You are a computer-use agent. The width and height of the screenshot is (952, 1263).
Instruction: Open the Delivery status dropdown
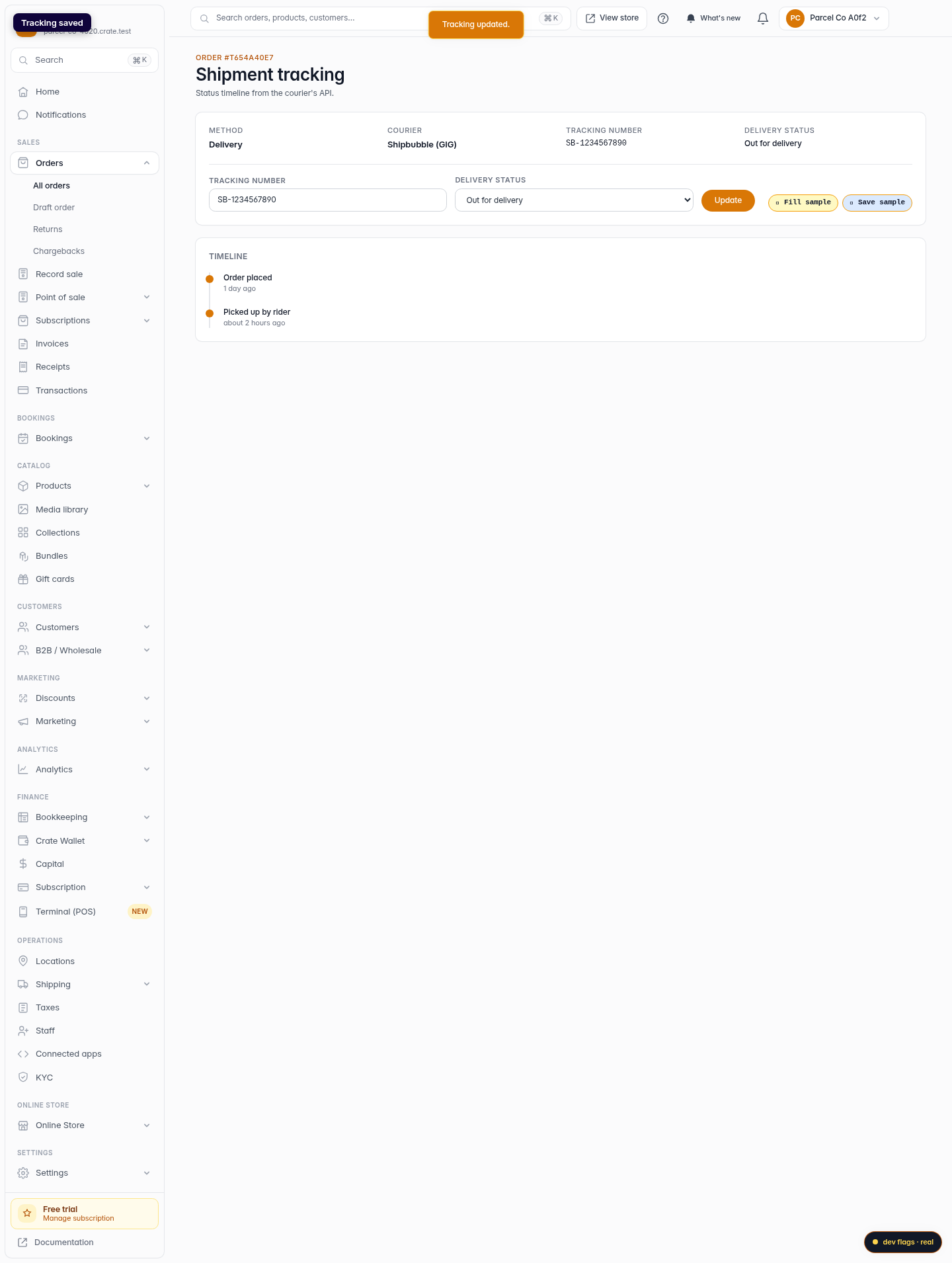coord(574,200)
